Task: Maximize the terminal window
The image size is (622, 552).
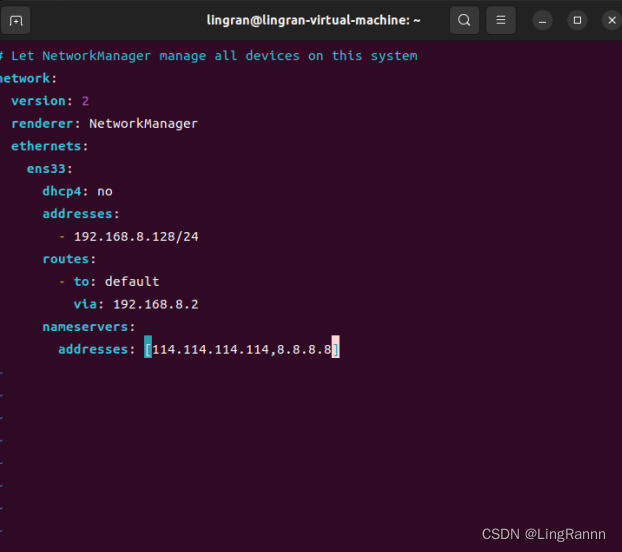Action: pos(577,20)
